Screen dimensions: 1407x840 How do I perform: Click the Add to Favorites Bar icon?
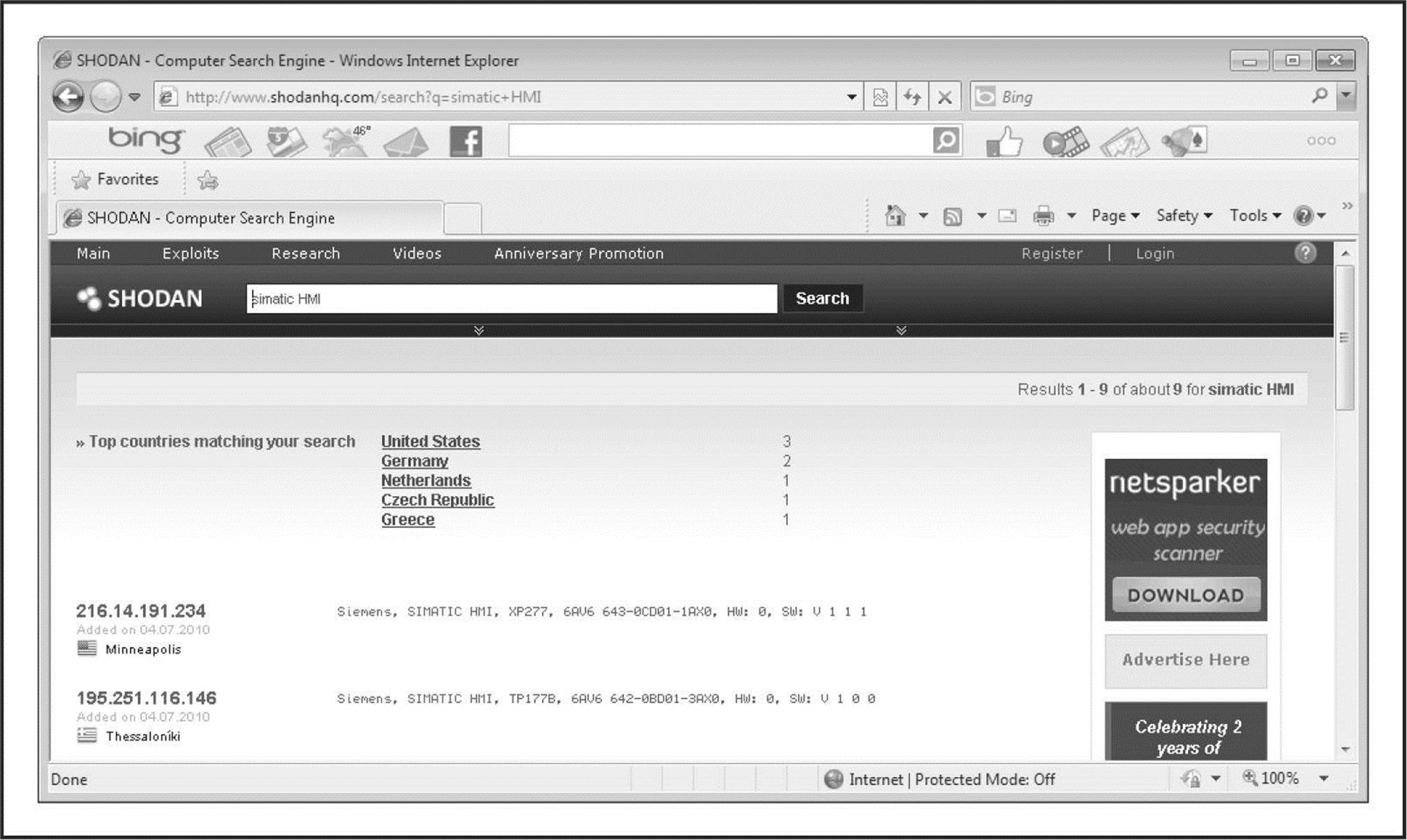tap(207, 181)
